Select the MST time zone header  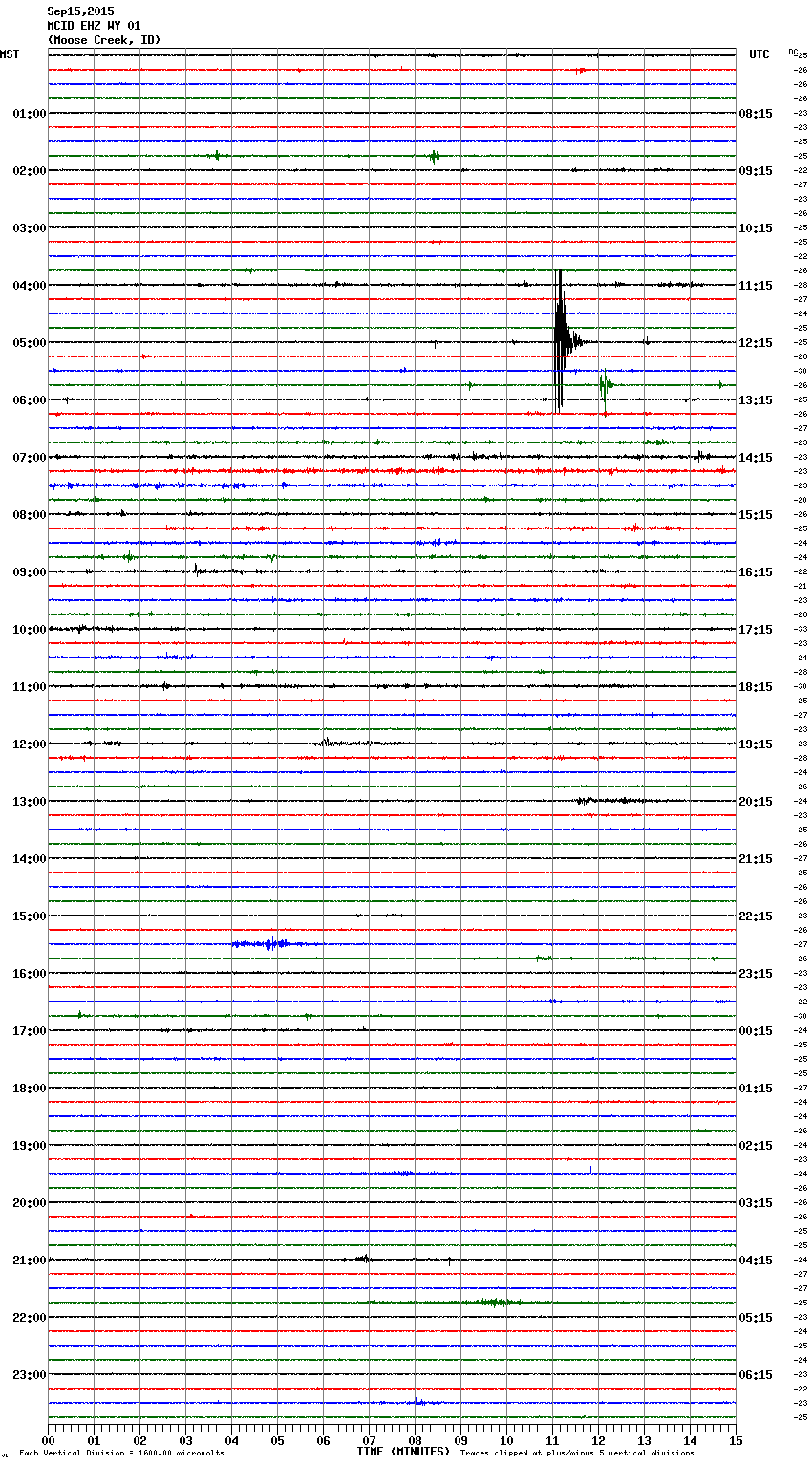10,54
